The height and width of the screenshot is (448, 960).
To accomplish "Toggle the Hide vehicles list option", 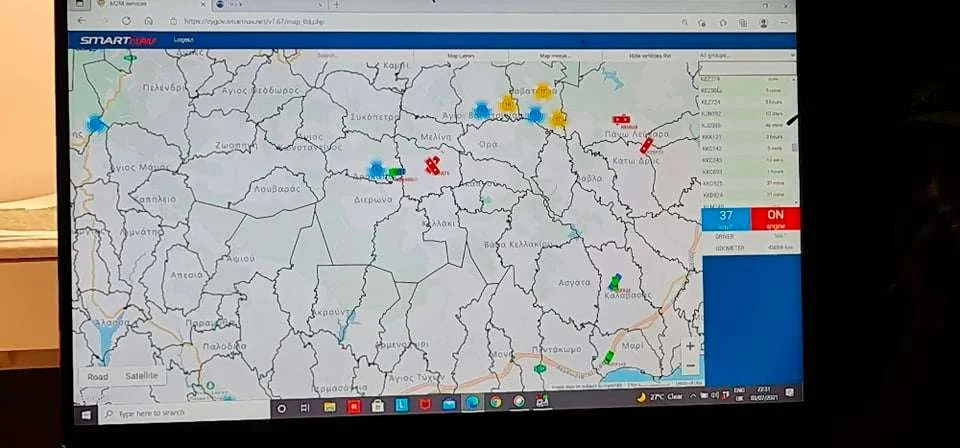I will (x=651, y=57).
